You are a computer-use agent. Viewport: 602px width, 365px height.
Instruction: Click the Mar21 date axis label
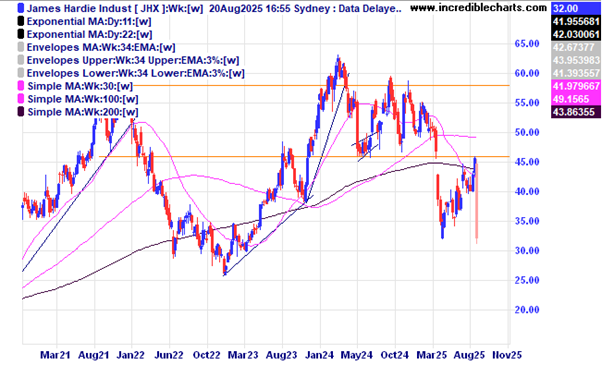tap(56, 355)
